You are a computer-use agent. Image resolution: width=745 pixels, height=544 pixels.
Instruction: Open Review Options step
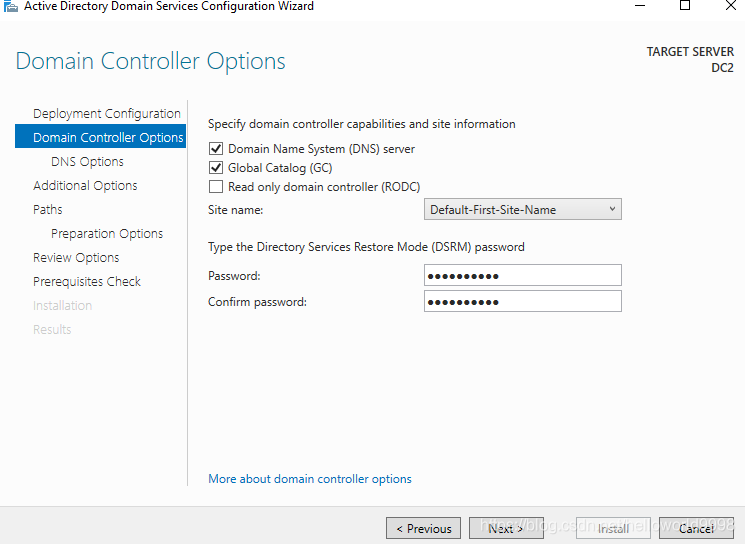[x=76, y=258]
